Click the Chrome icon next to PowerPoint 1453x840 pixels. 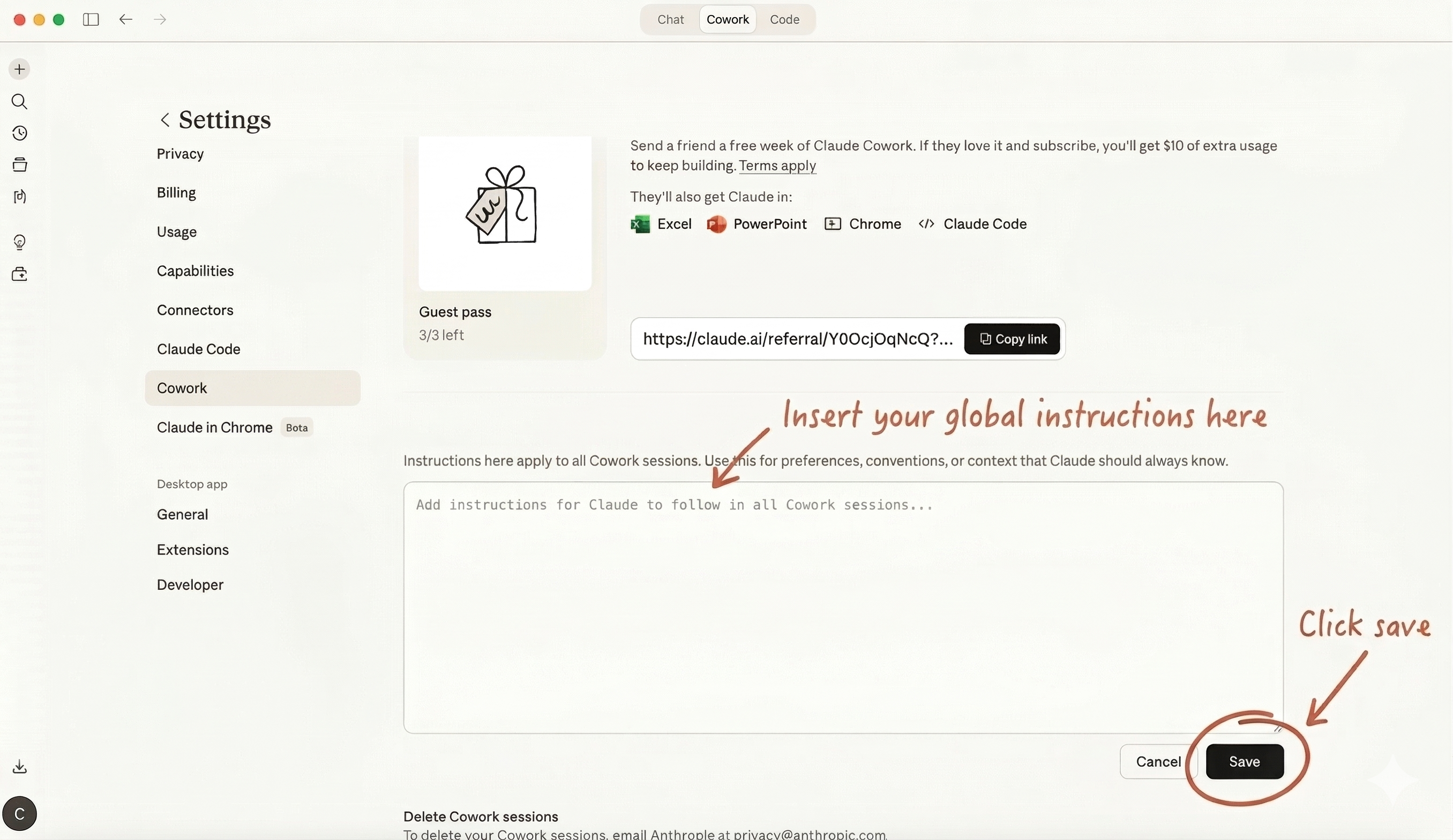(x=833, y=224)
